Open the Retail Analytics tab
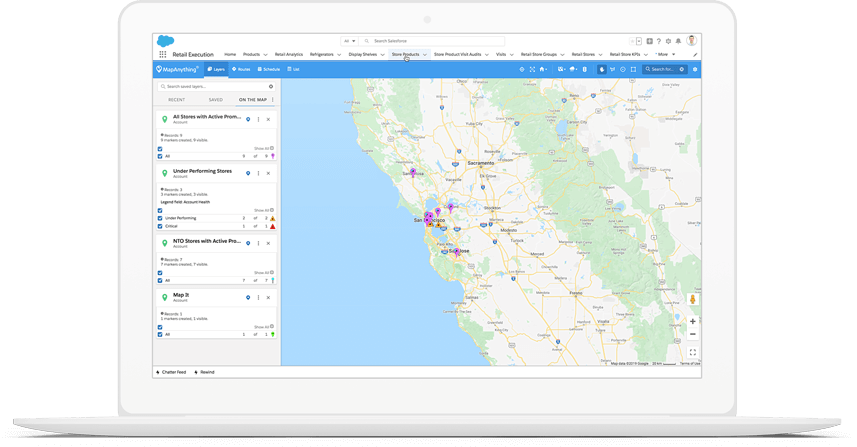Viewport: 857px width, 447px height. (289, 55)
